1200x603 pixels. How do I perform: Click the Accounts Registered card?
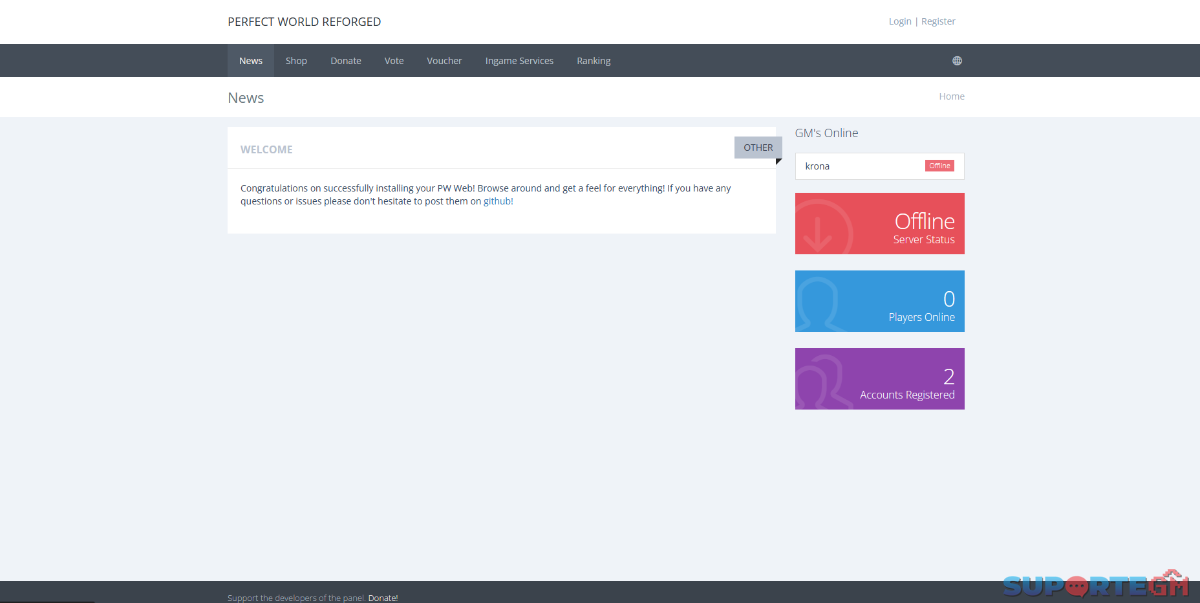[x=880, y=379]
